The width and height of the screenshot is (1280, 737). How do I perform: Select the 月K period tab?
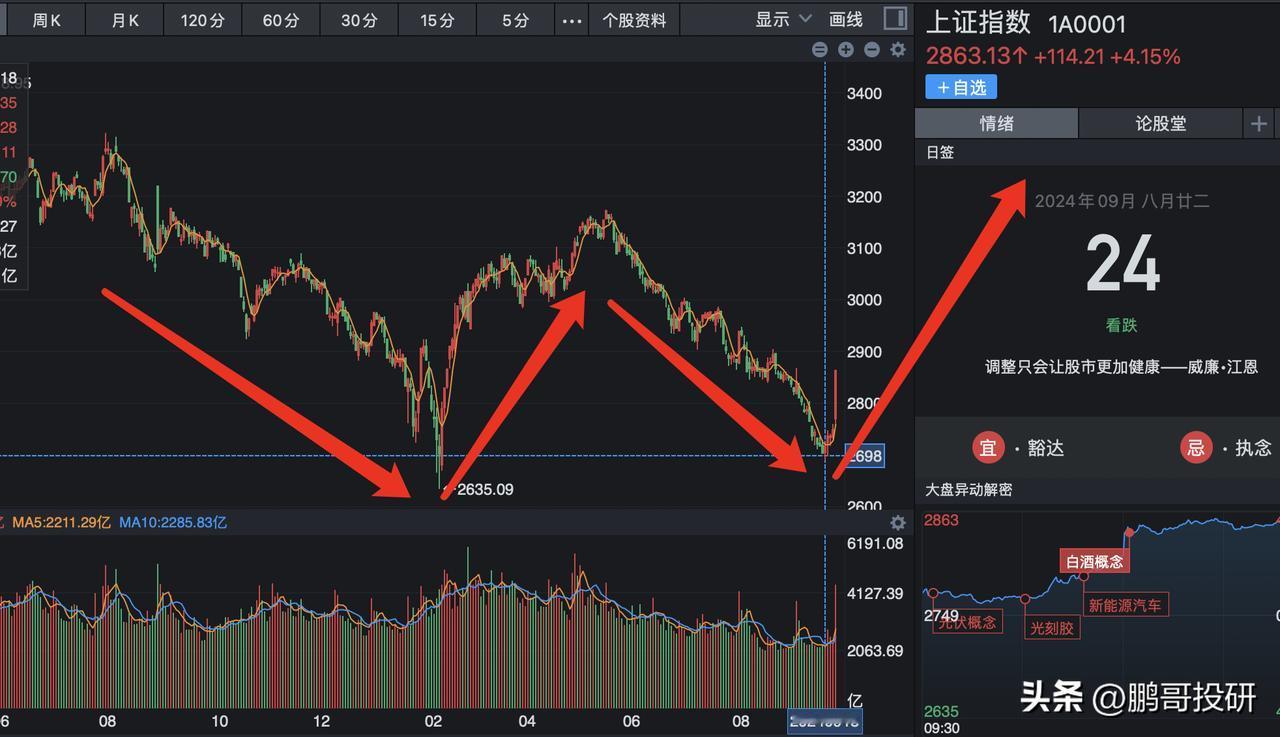[125, 20]
